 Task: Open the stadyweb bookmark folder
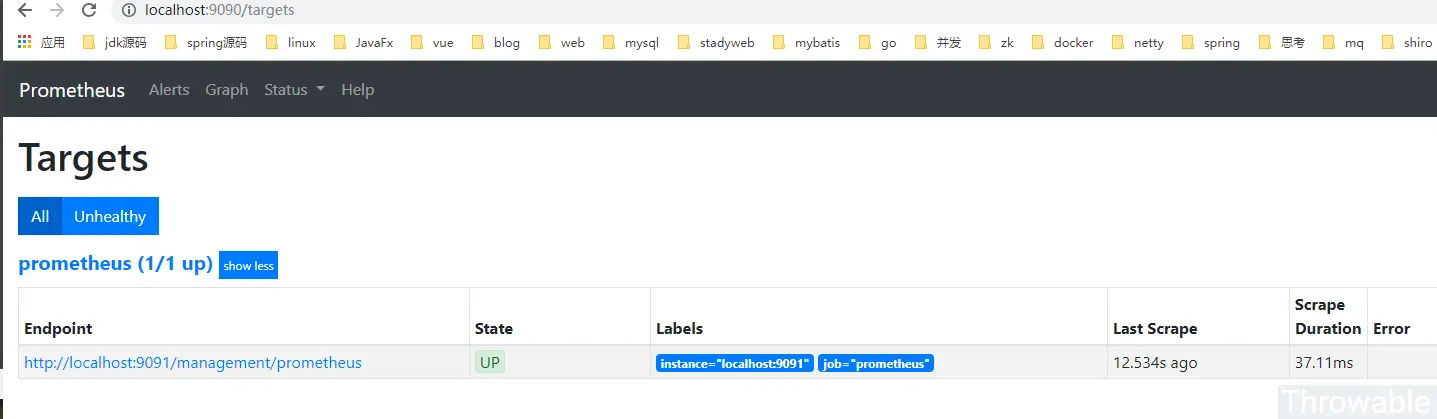[715, 42]
